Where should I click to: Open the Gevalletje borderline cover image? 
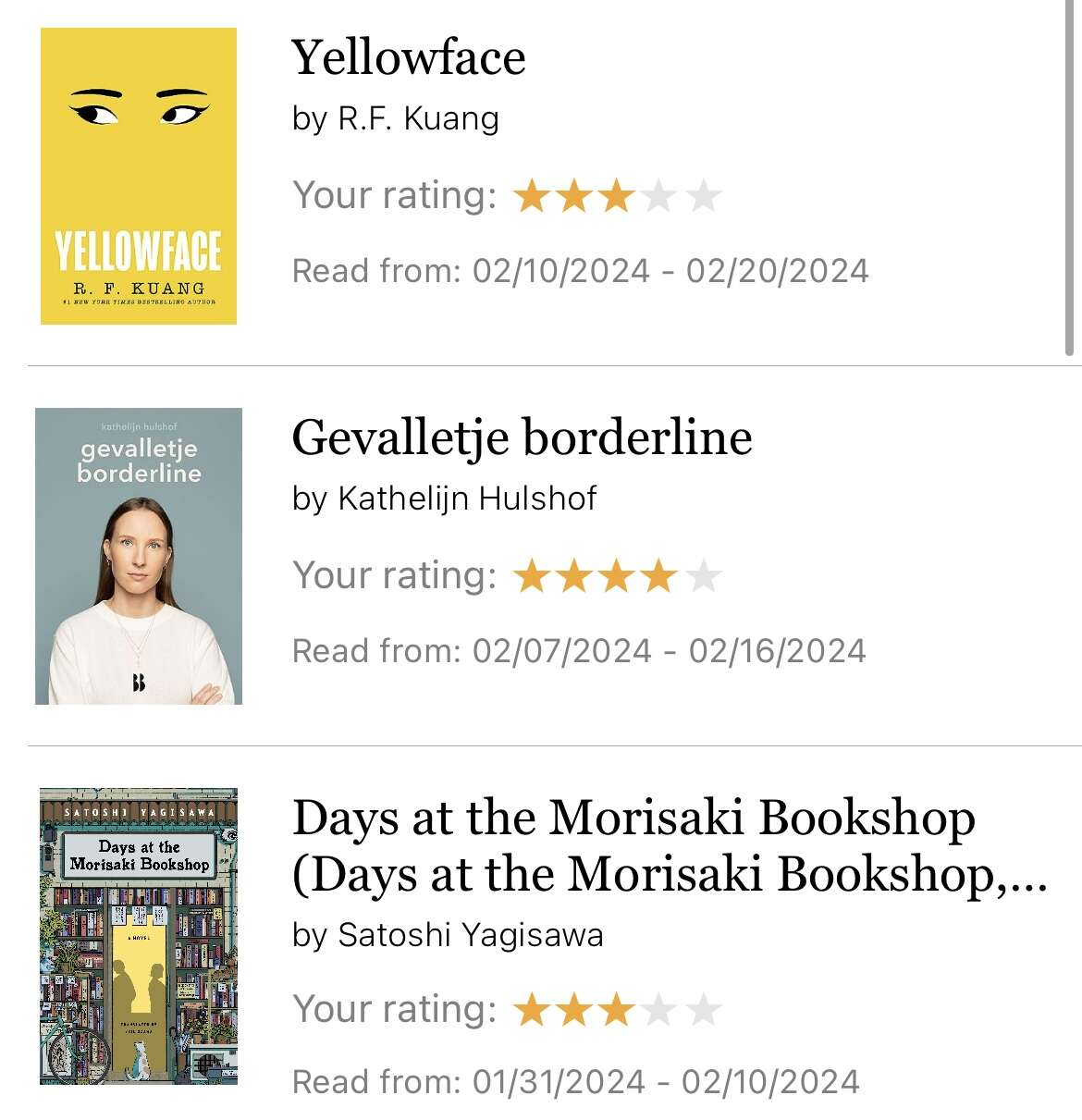139,556
